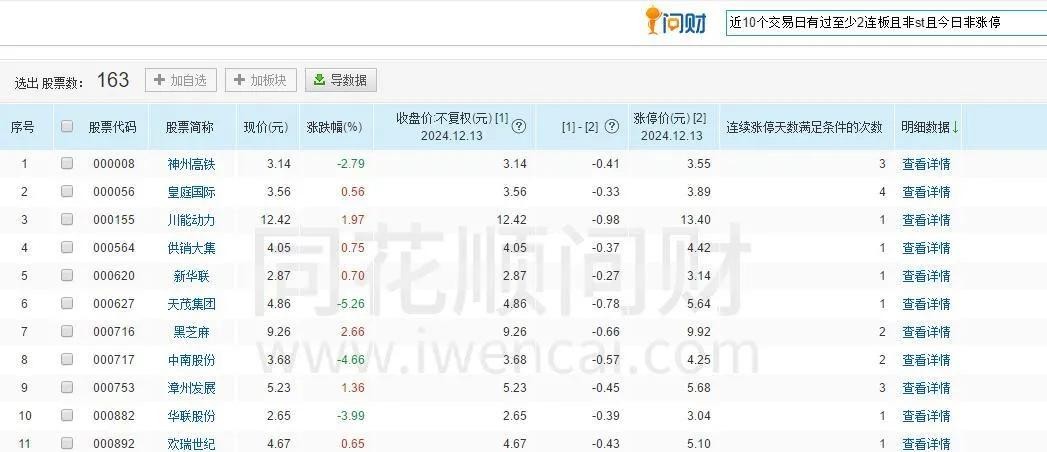Sort by 现价(元) column header
Image resolution: width=1047 pixels, height=452 pixels.
pos(265,127)
